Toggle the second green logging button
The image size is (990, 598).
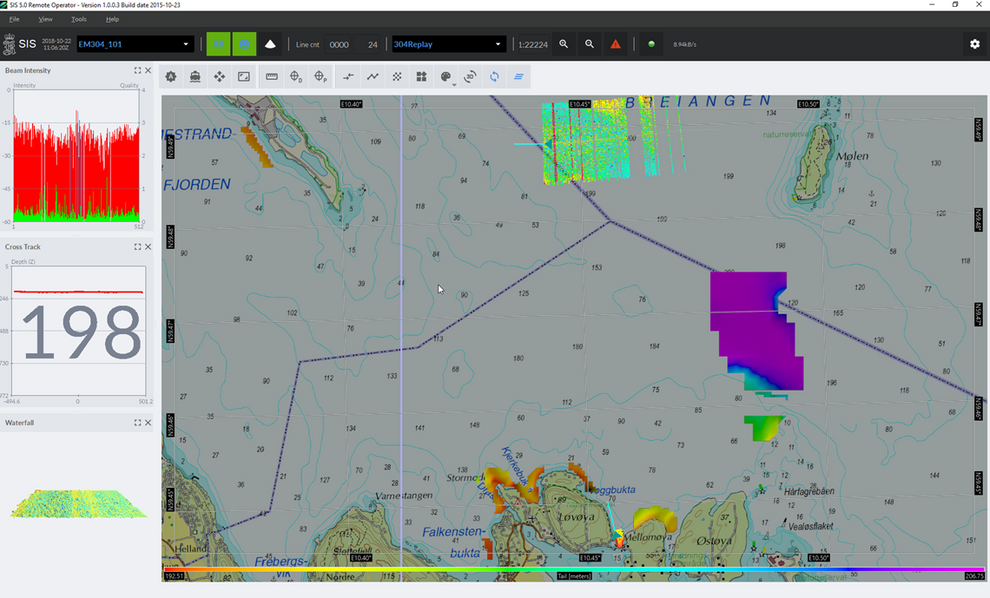click(x=244, y=44)
